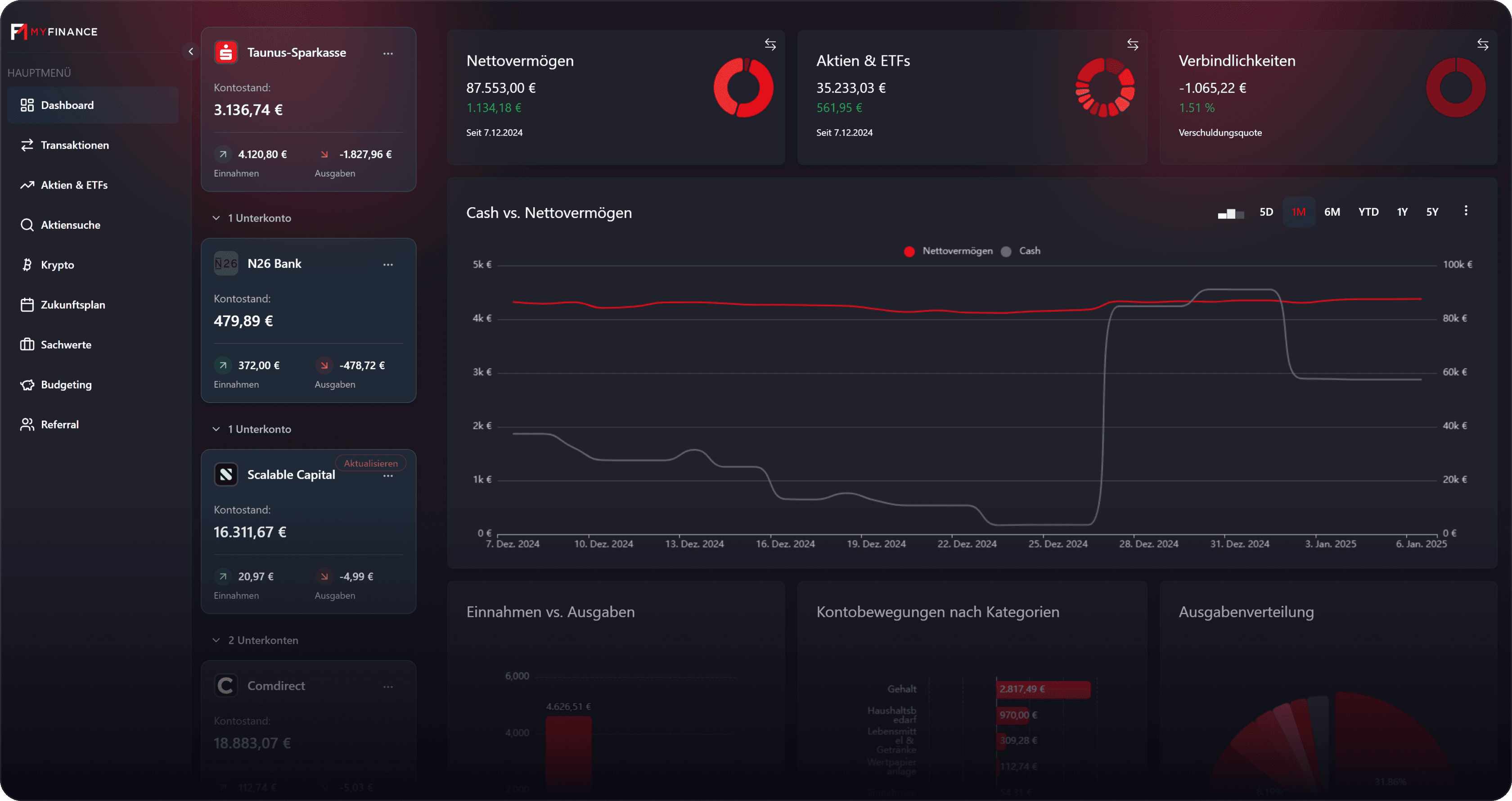Click the Gehalt bar 2.817,49 €
Screen dimensions: 1512x801
1043,689
